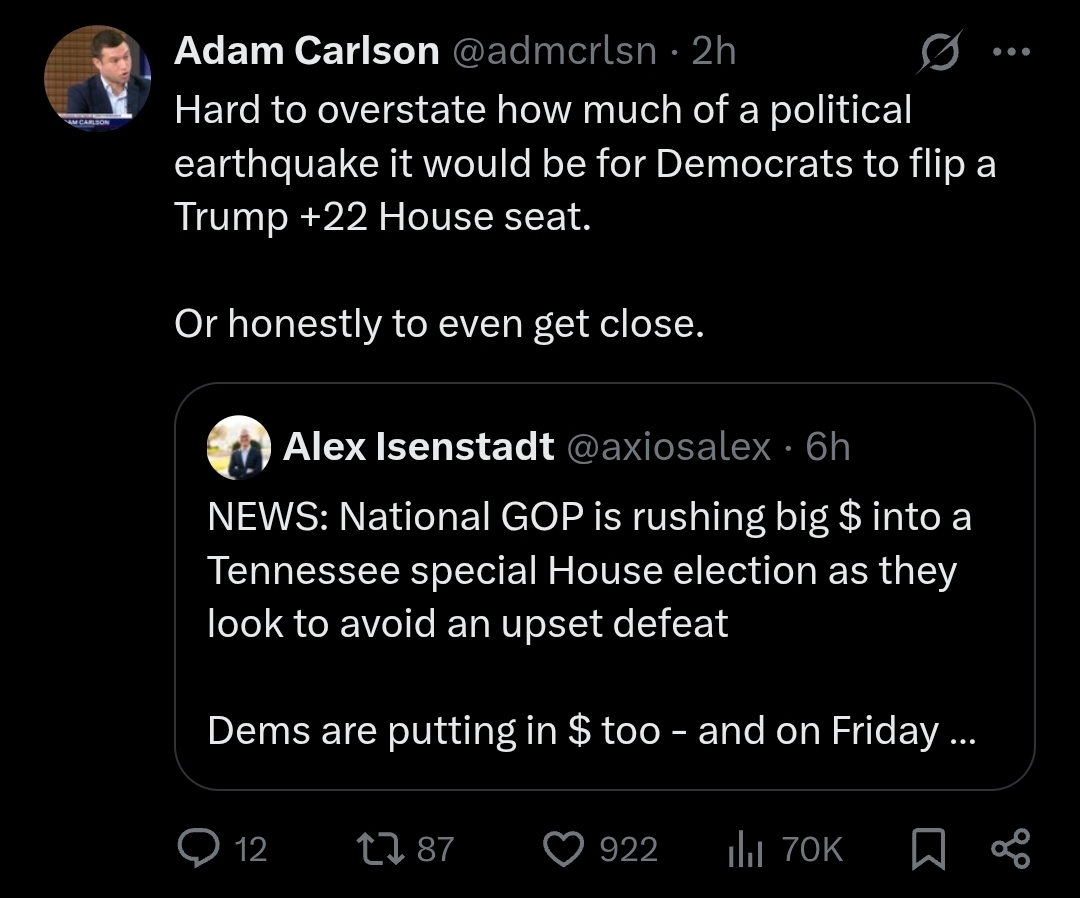The width and height of the screenshot is (1080, 898).
Task: Click the Alex Isenstadt name in quote
Action: click(418, 447)
